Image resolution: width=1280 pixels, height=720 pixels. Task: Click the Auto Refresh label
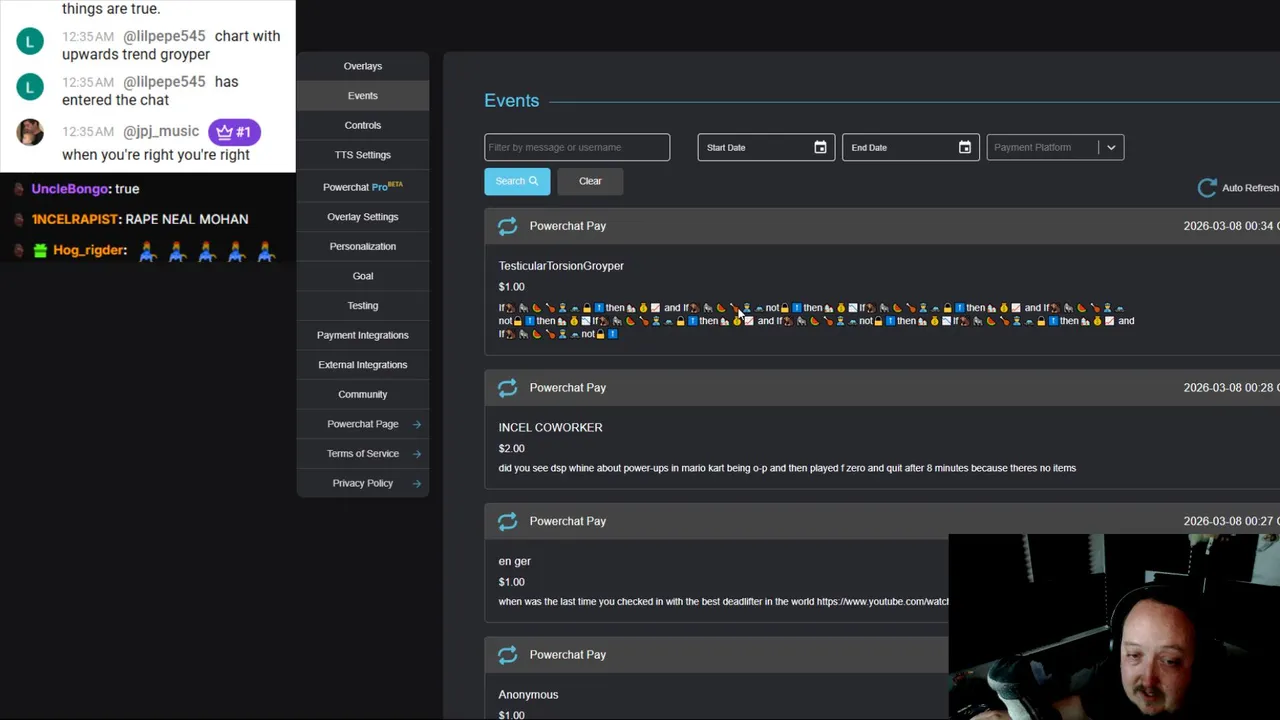[x=1250, y=188]
